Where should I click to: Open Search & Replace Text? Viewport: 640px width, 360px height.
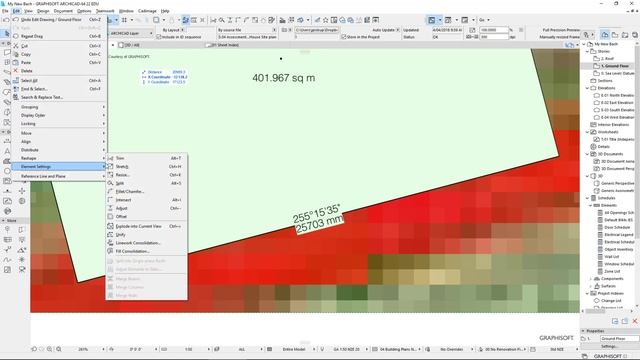tap(58, 98)
